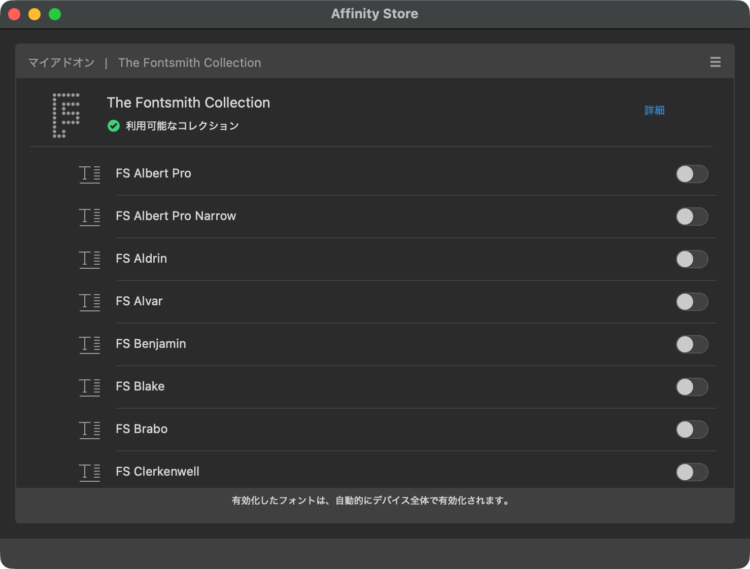Image resolution: width=750 pixels, height=569 pixels.
Task: Select The Fontsmith Collection breadcrumb
Action: (189, 62)
